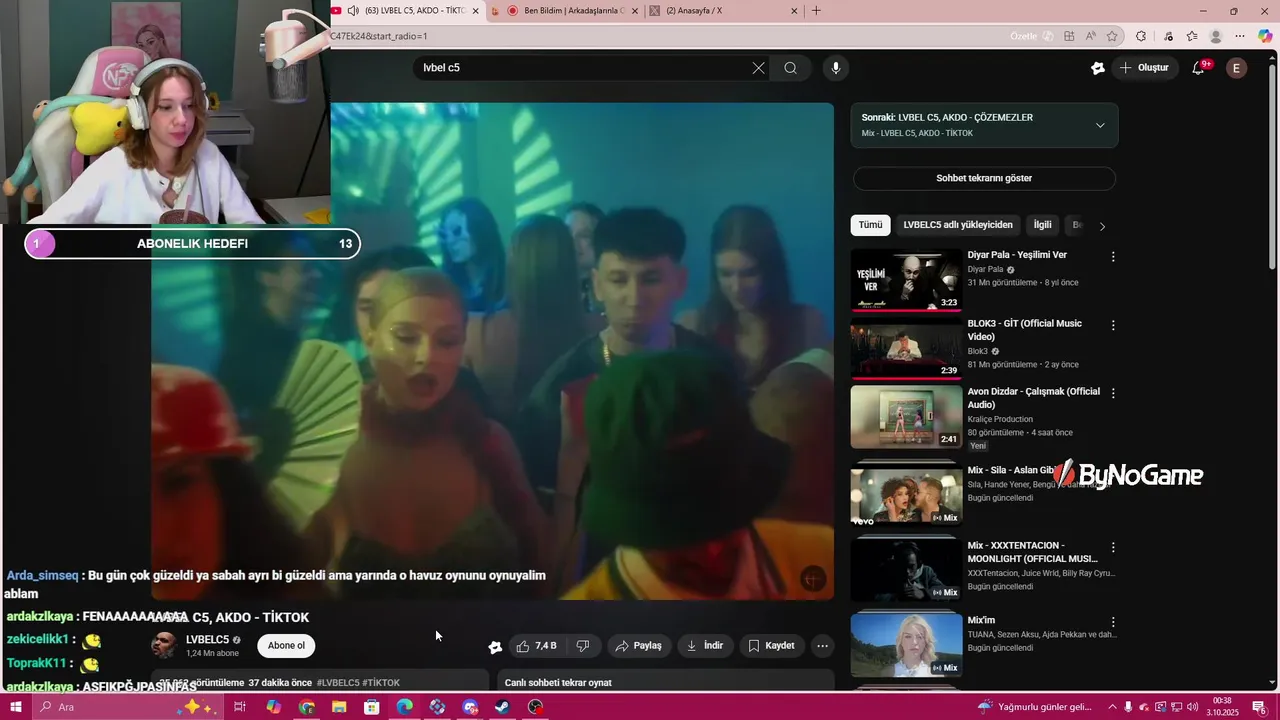Screen dimensions: 1280x720
Task: Click Sohbet tekrarını göster button
Action: pyautogui.click(x=984, y=178)
